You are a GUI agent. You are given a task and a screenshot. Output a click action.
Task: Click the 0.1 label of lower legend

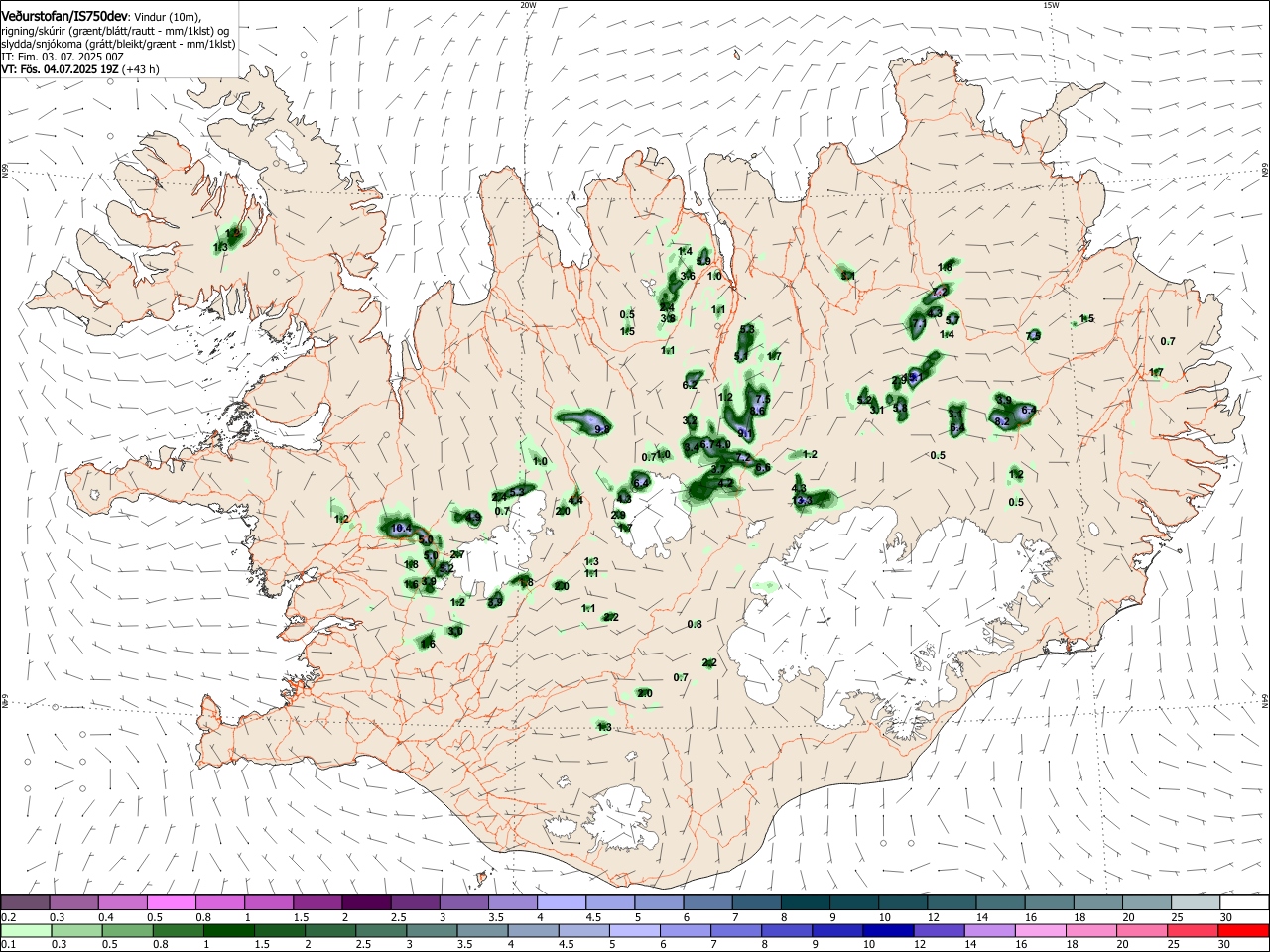[x=8, y=944]
